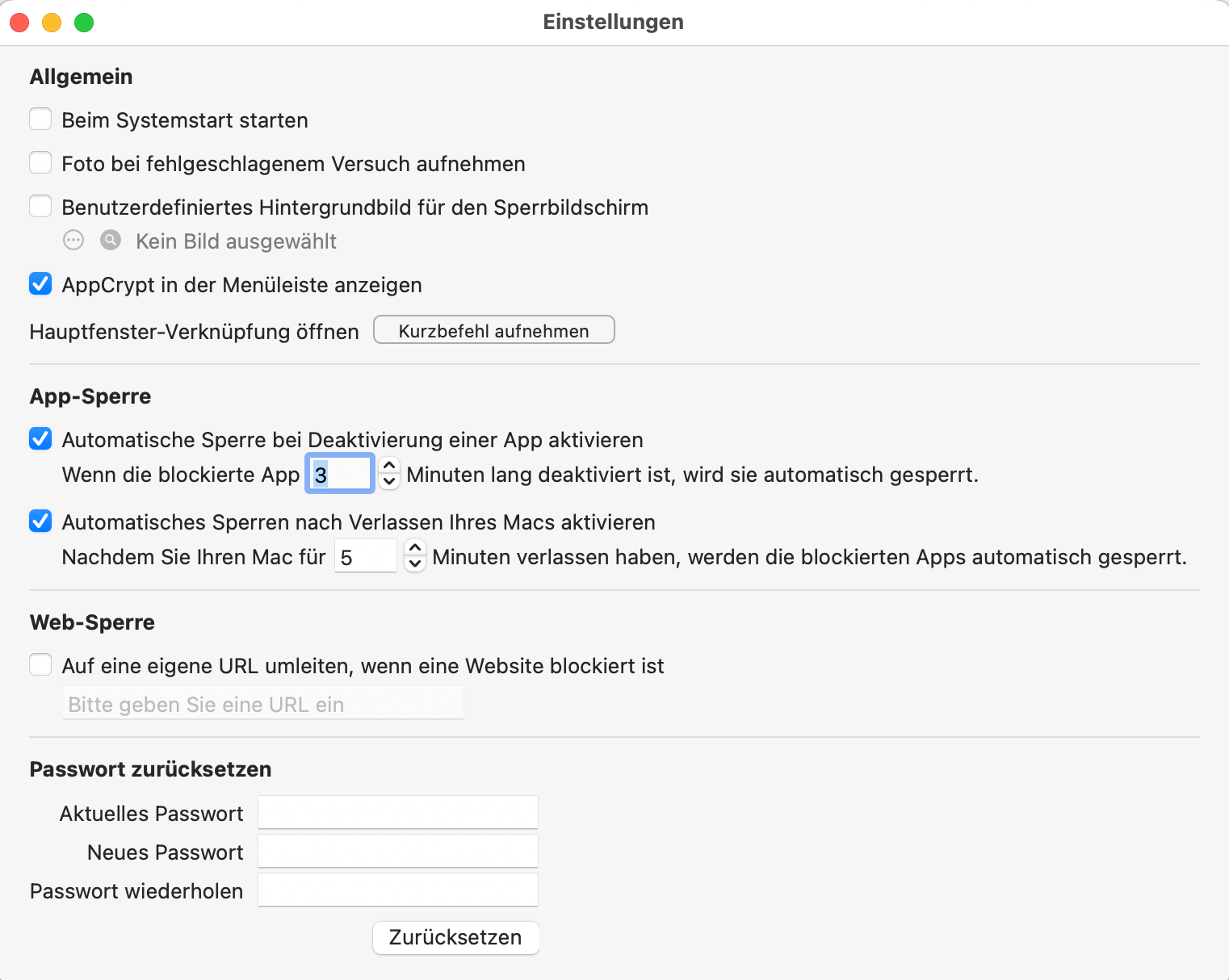Enable Beim Systemstart starten
Image resolution: width=1229 pixels, height=980 pixels.
click(40, 119)
